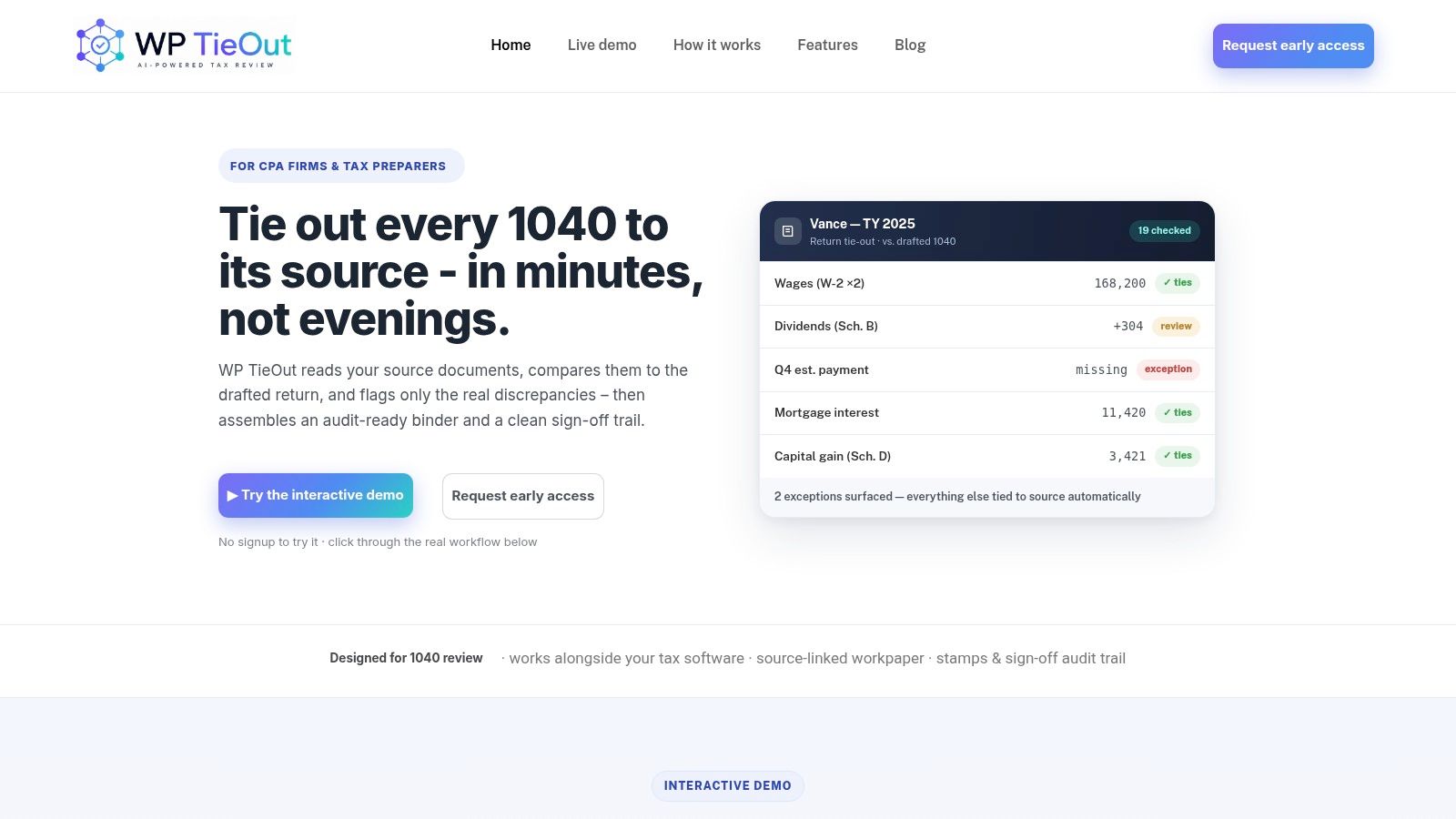Click the +304 dividends value

(x=1128, y=326)
